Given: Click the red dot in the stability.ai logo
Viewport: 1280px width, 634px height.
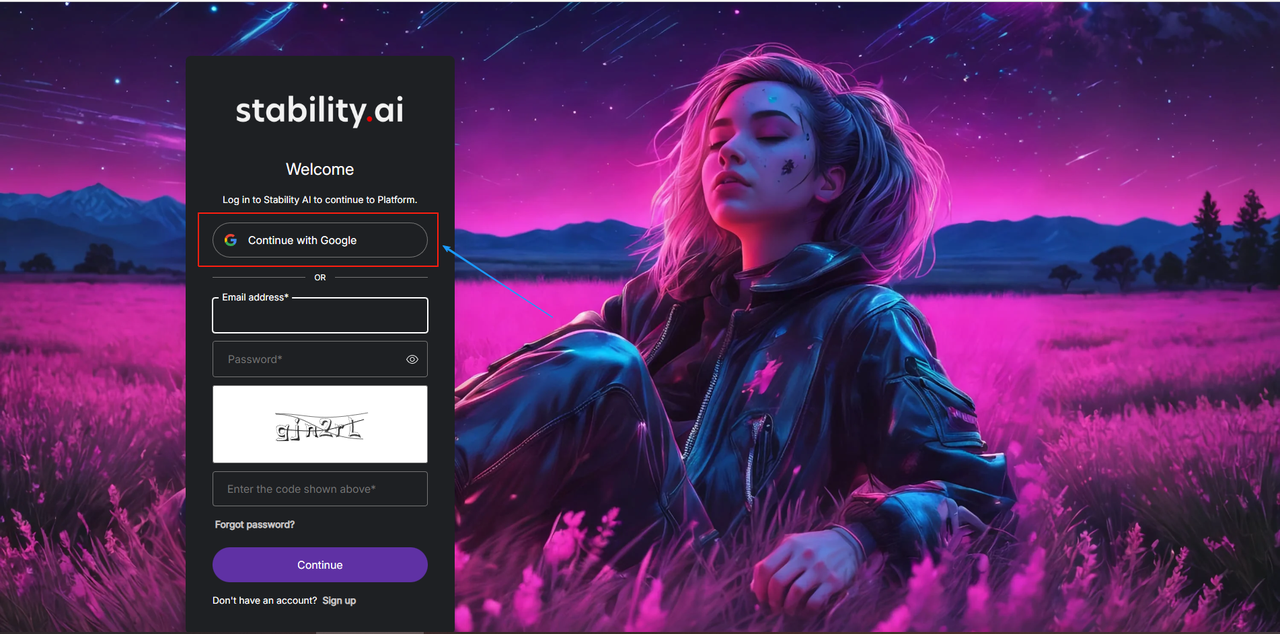Looking at the screenshot, I should (369, 120).
